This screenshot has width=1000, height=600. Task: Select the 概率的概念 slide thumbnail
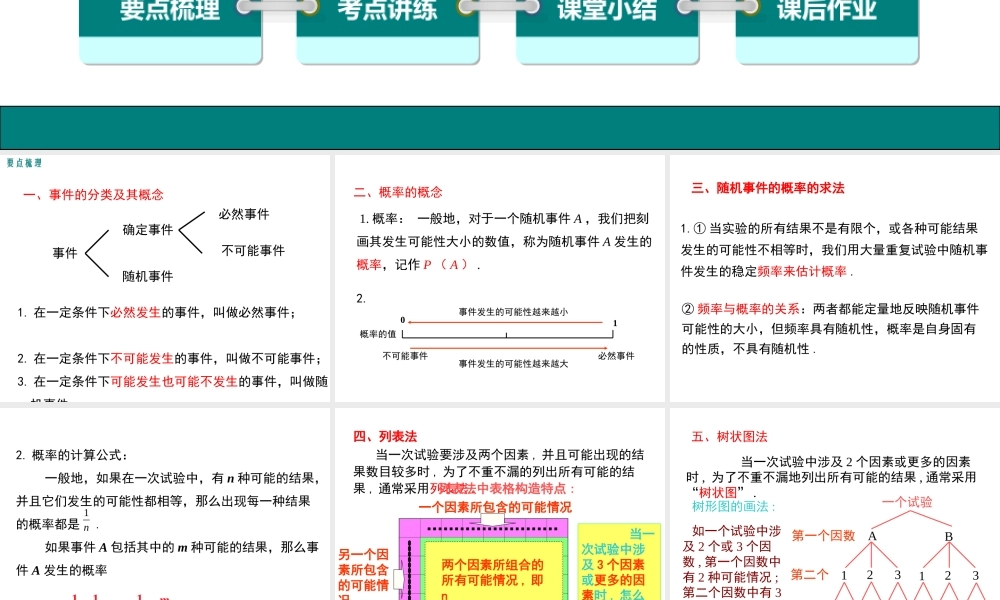[499, 279]
